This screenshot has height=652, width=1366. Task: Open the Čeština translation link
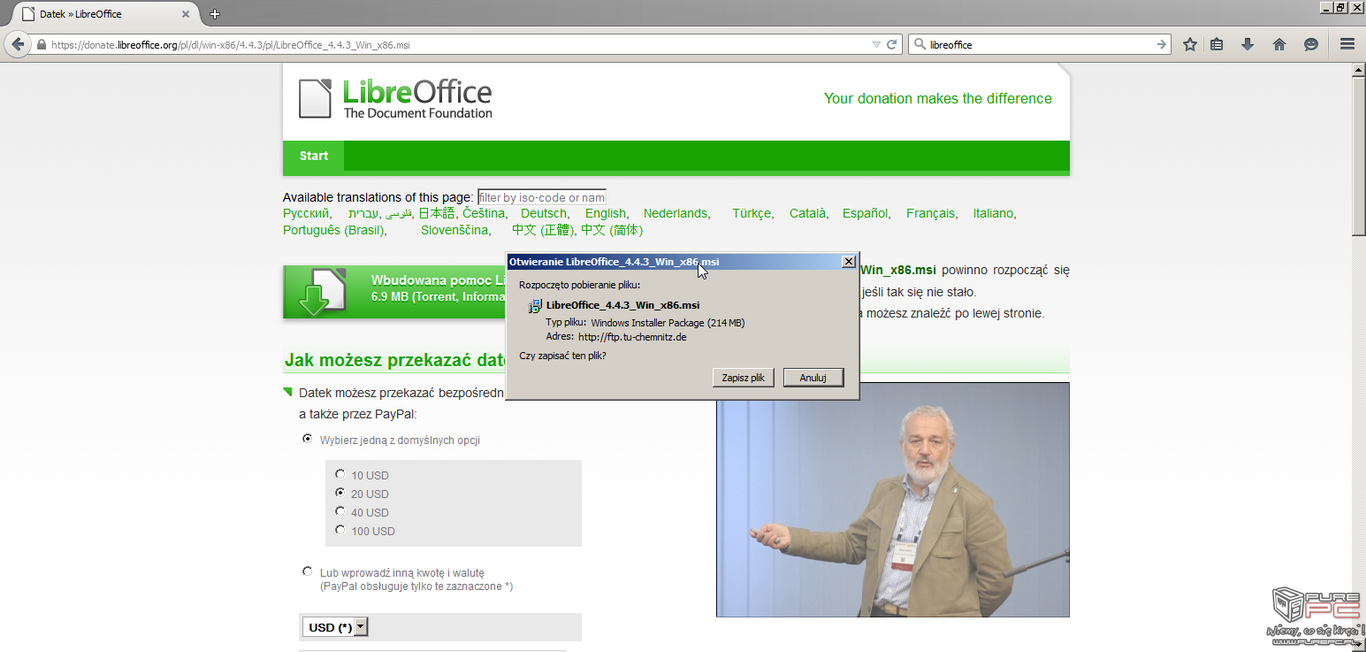point(484,213)
